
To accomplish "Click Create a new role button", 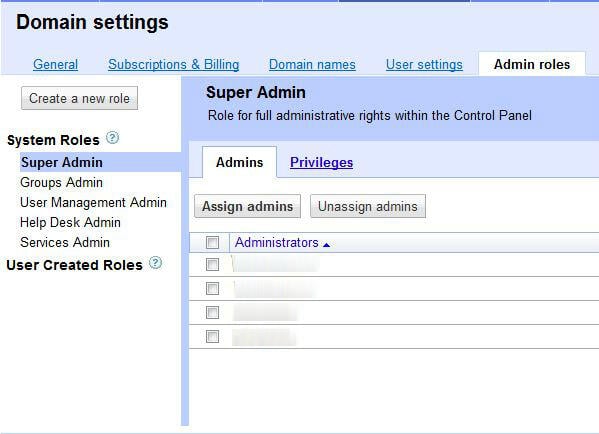I will click(x=79, y=98).
